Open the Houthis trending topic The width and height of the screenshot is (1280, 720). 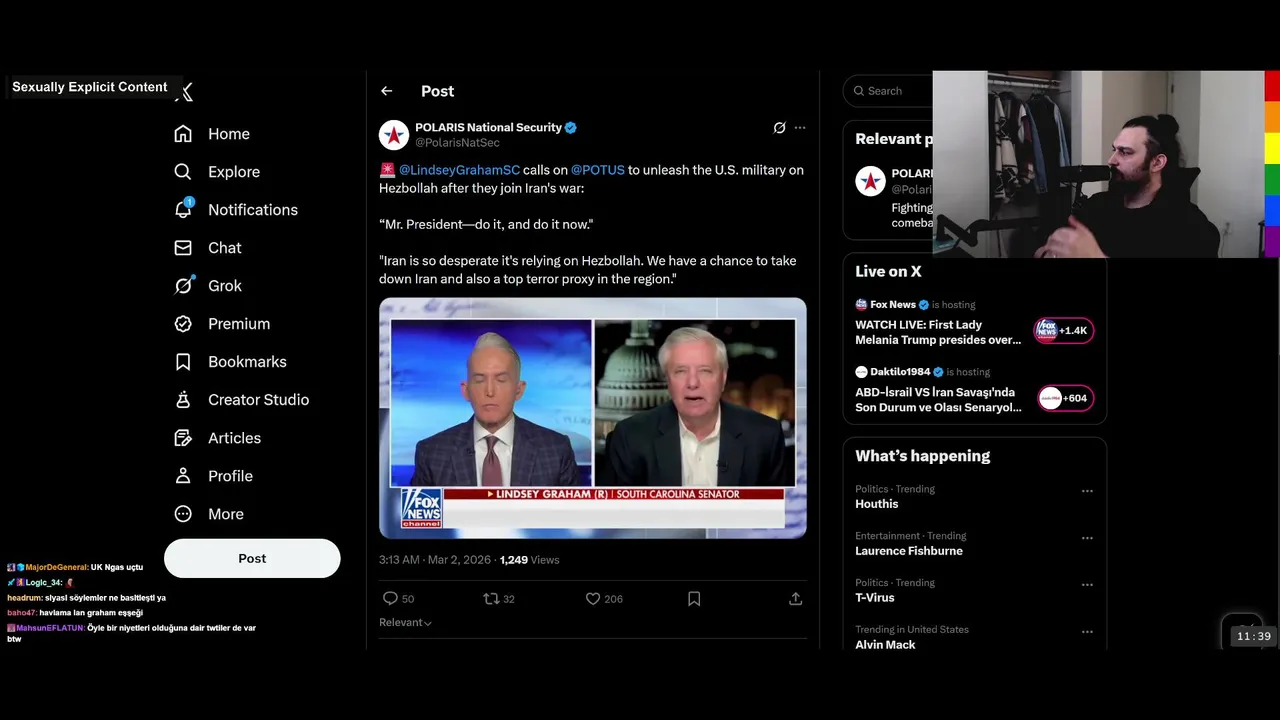point(877,504)
